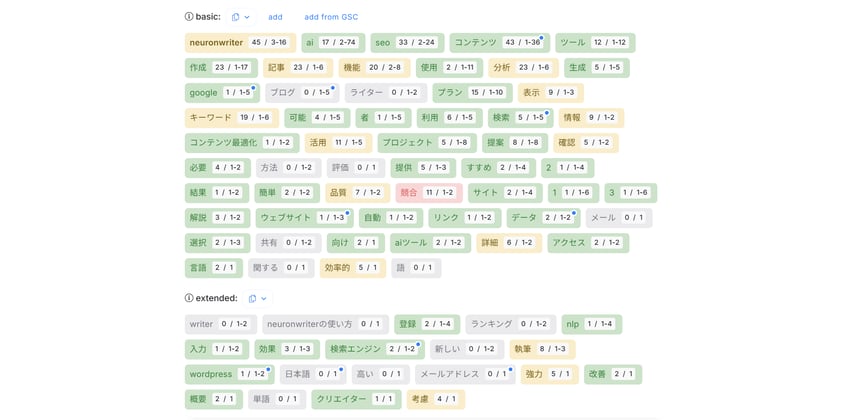Click the キーワード keyword chip

(x=231, y=118)
